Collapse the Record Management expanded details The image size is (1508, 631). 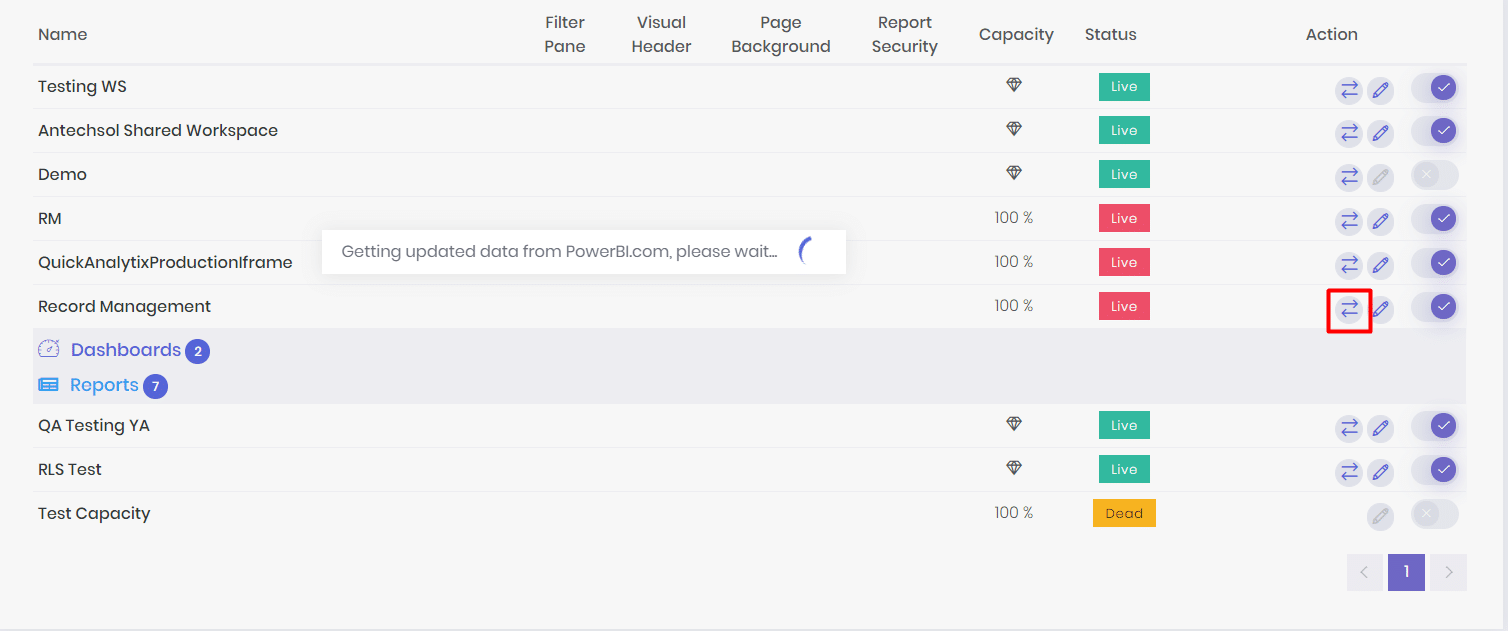(x=124, y=305)
